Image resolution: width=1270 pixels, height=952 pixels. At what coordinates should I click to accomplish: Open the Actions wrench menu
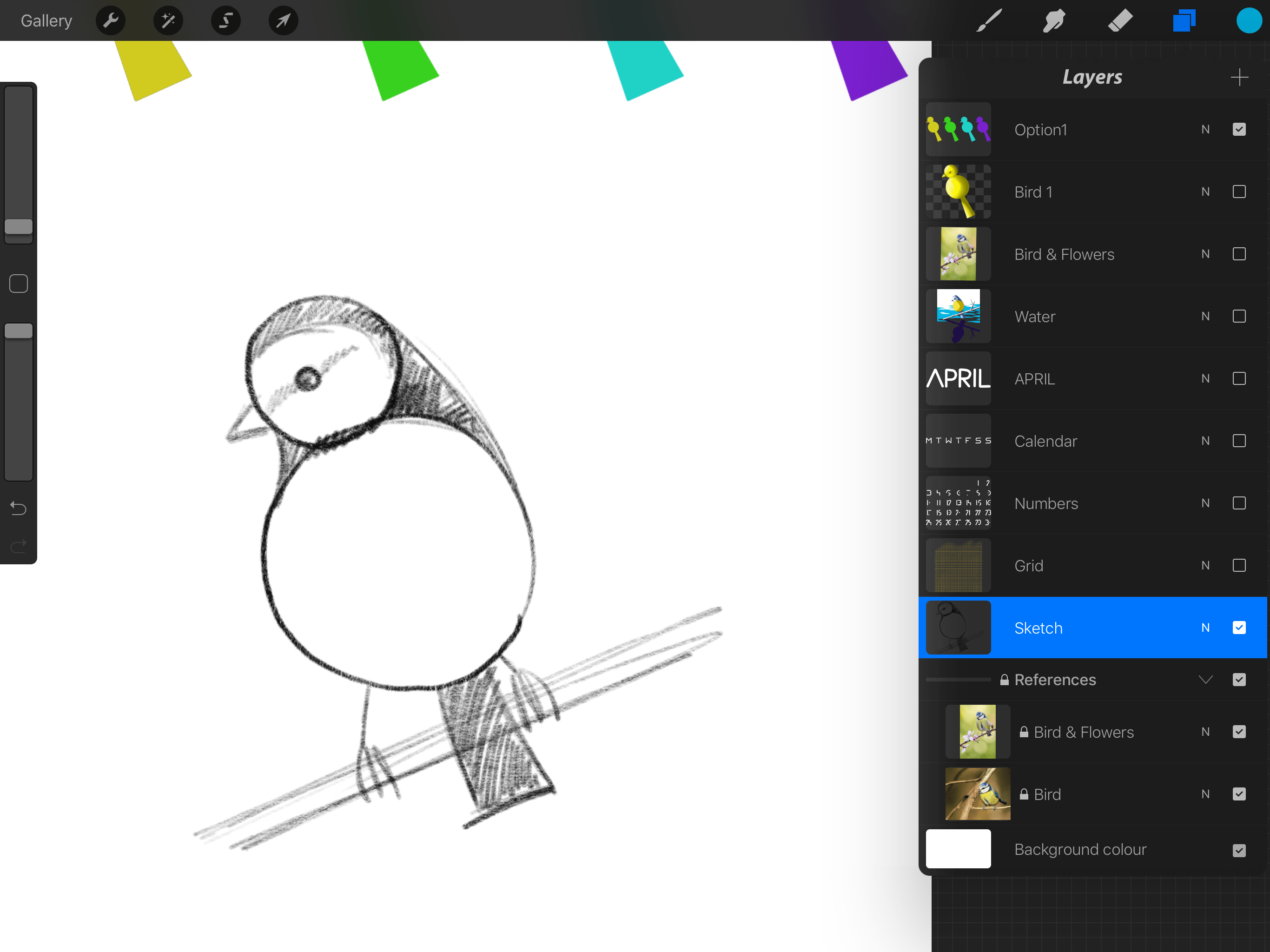coord(110,21)
